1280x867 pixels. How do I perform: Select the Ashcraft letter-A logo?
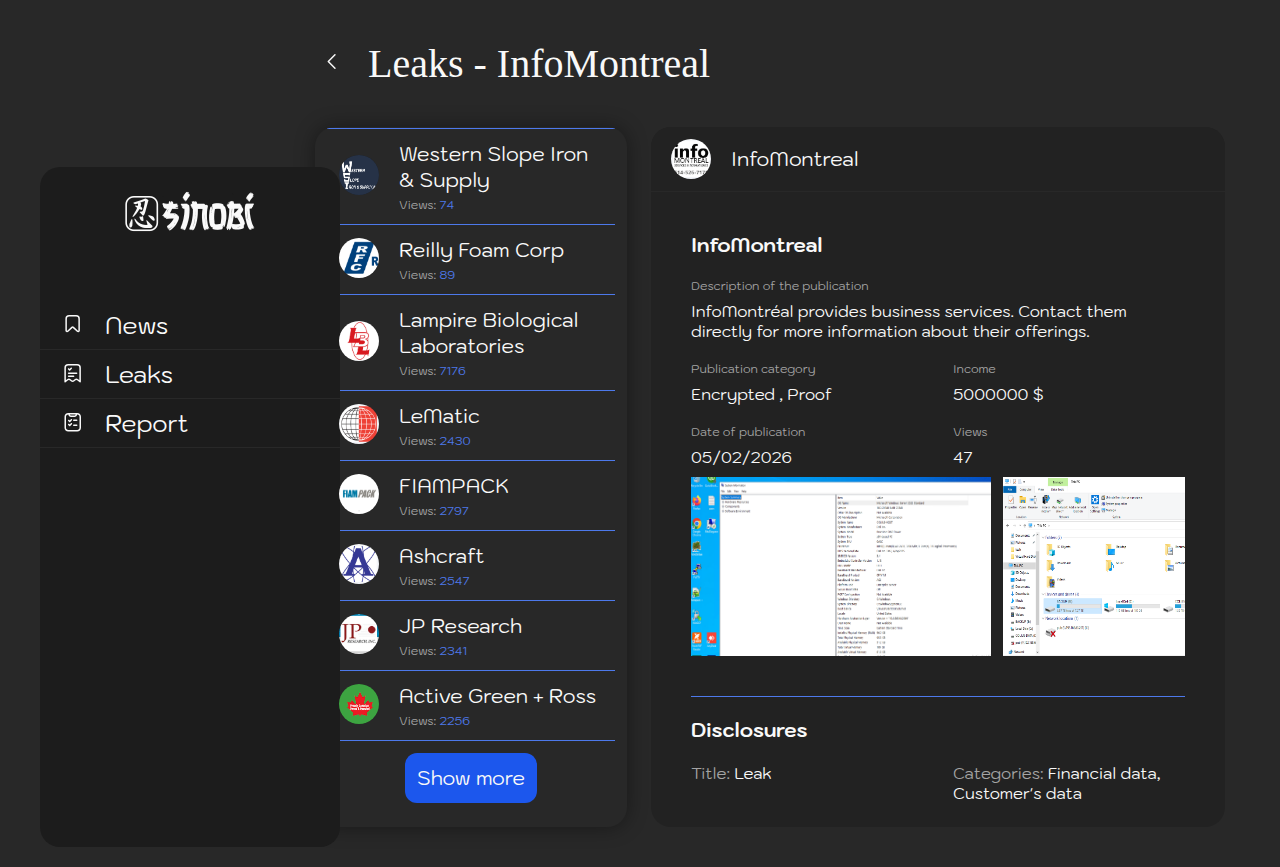pyautogui.click(x=359, y=564)
